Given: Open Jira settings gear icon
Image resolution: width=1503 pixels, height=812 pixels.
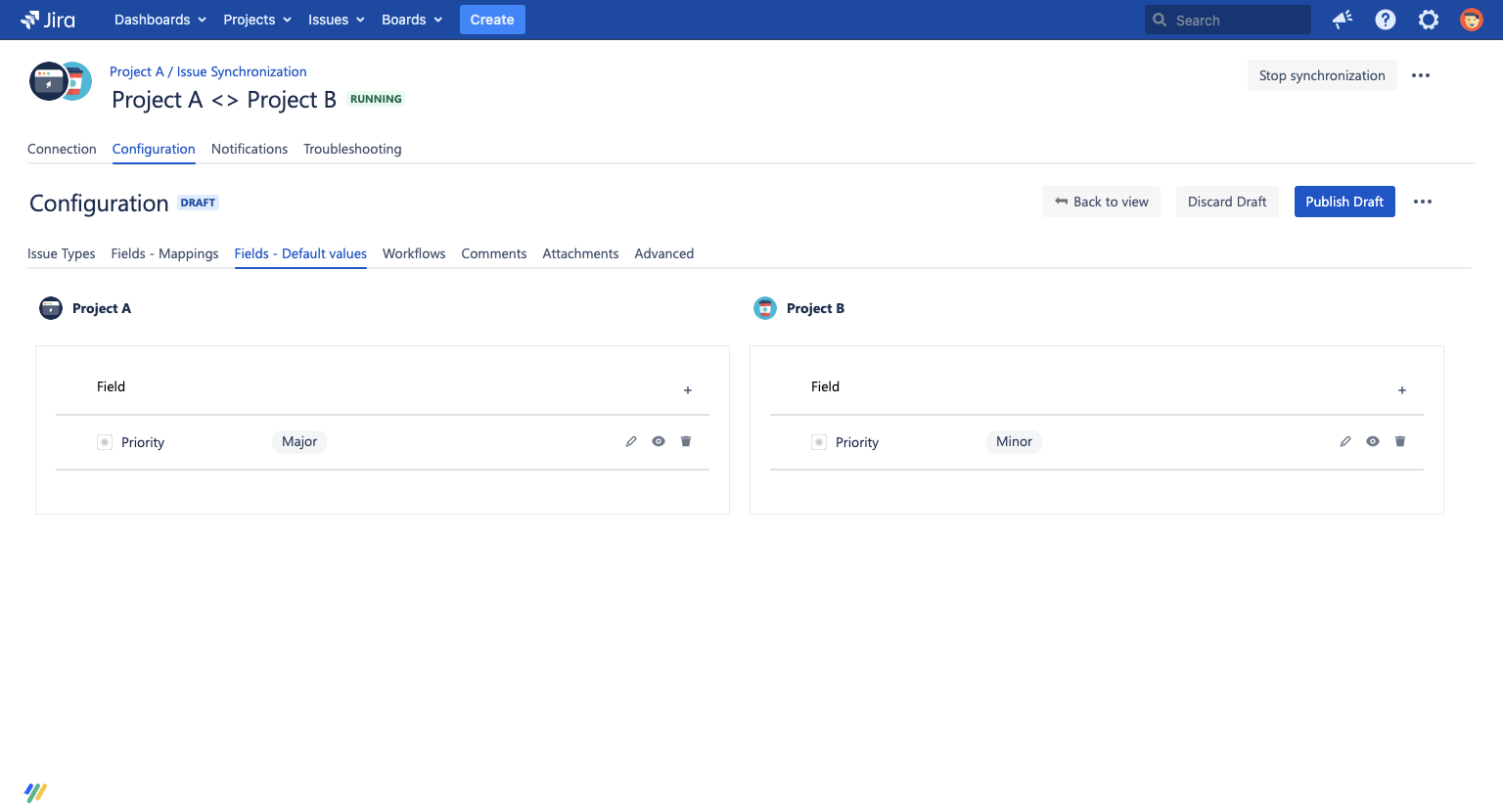Looking at the screenshot, I should coord(1429,20).
